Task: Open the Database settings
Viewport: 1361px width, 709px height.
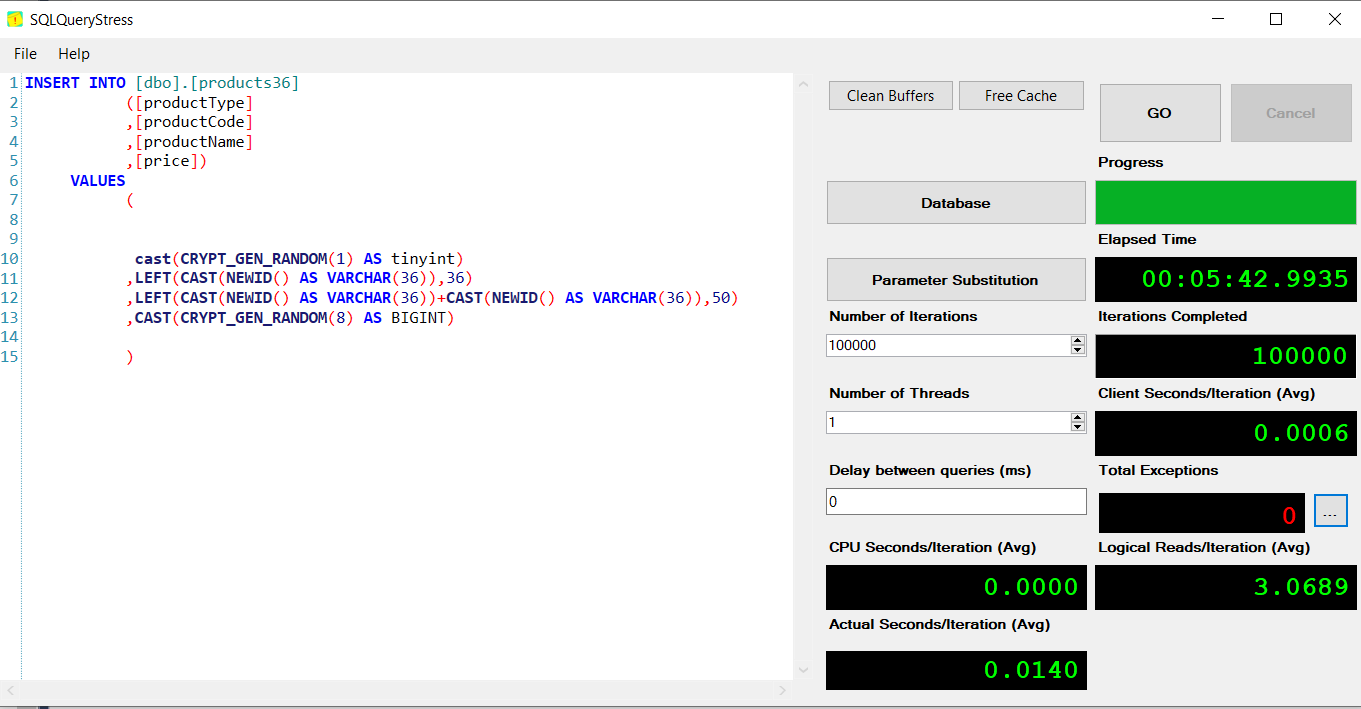Action: 956,202
